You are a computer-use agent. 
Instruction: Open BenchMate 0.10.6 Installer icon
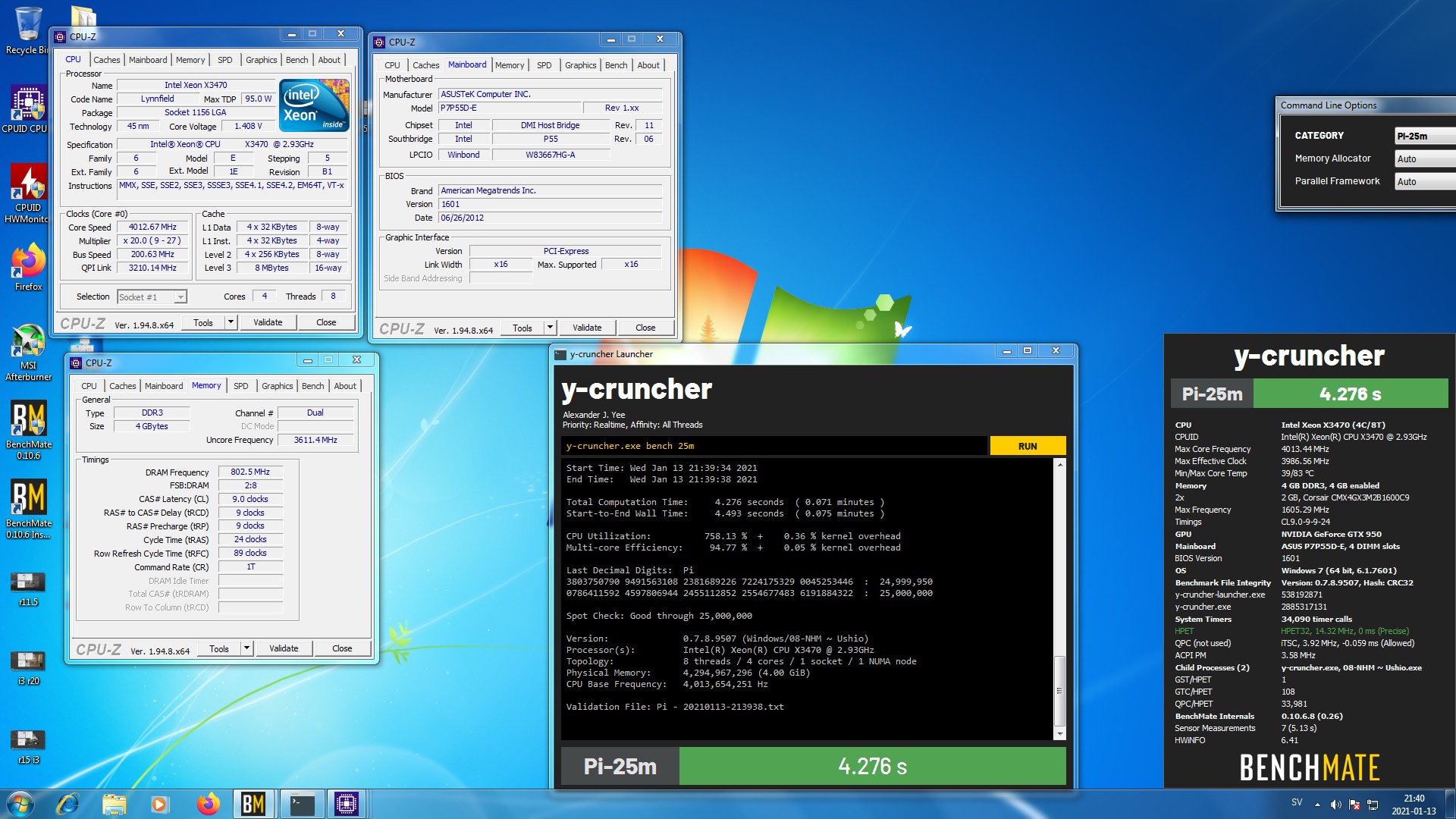coord(28,509)
